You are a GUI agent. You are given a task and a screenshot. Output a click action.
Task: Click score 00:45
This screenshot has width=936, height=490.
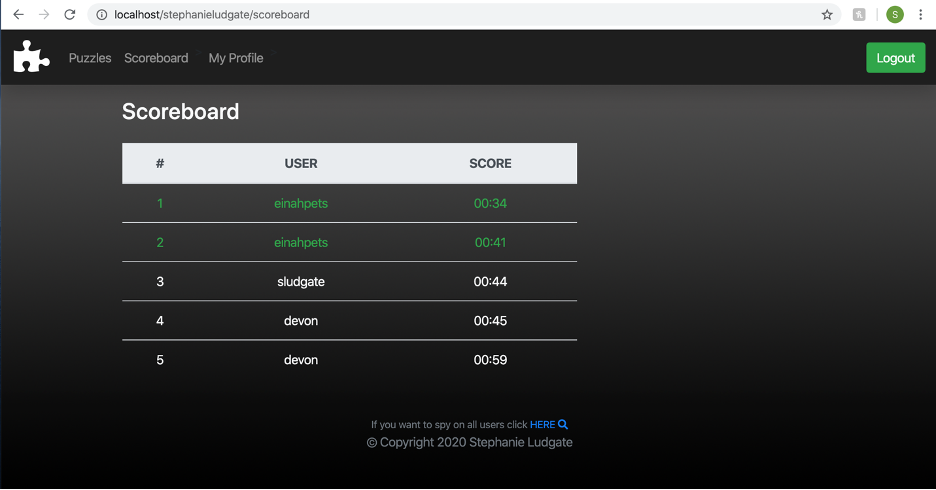[x=490, y=320]
